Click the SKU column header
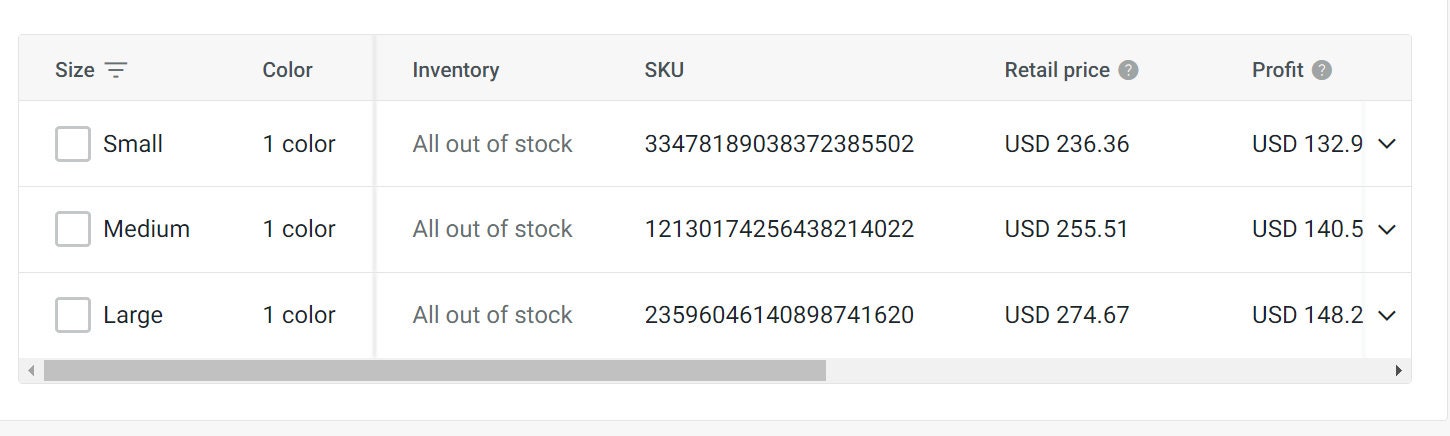This screenshot has height=436, width=1450. pyautogui.click(x=664, y=70)
